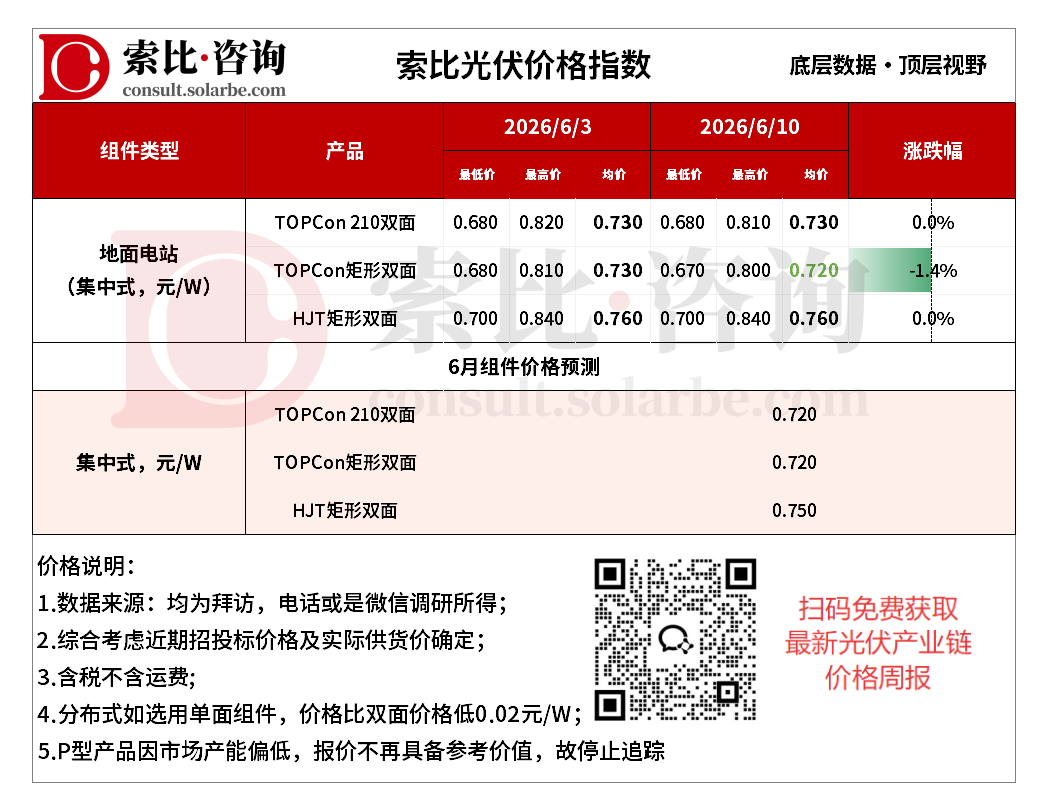Click the title 索比光伏价格指数

tap(523, 65)
